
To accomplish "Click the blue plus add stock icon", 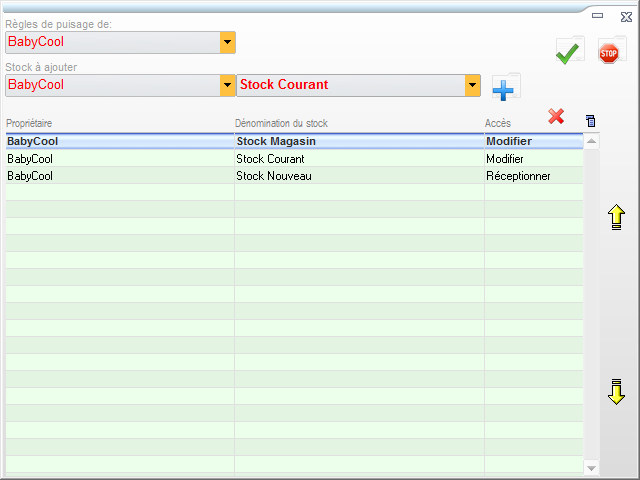I will [x=504, y=89].
